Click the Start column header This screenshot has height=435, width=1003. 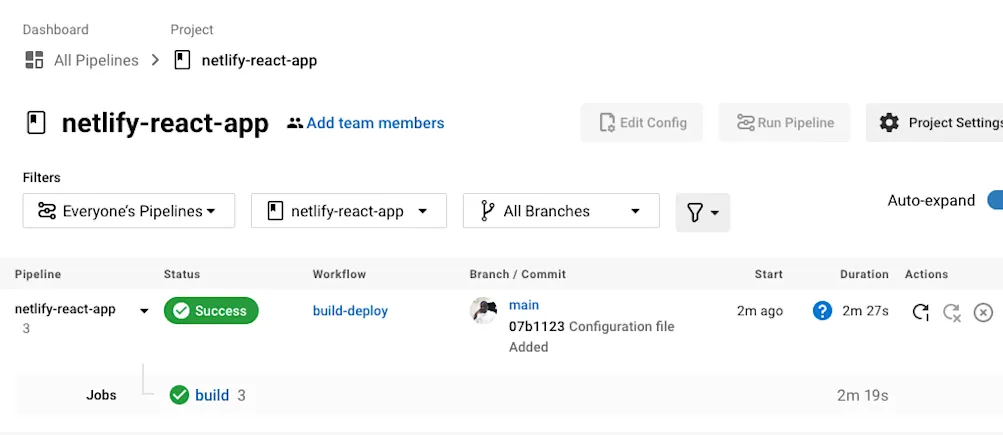tap(768, 274)
